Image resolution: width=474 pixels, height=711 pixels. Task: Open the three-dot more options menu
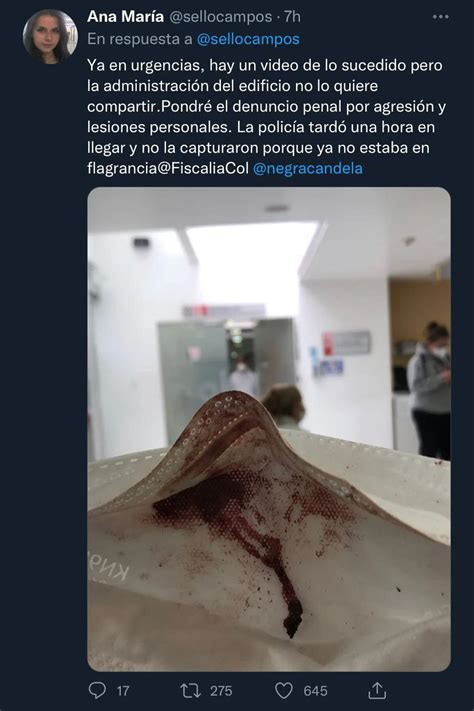tap(440, 17)
